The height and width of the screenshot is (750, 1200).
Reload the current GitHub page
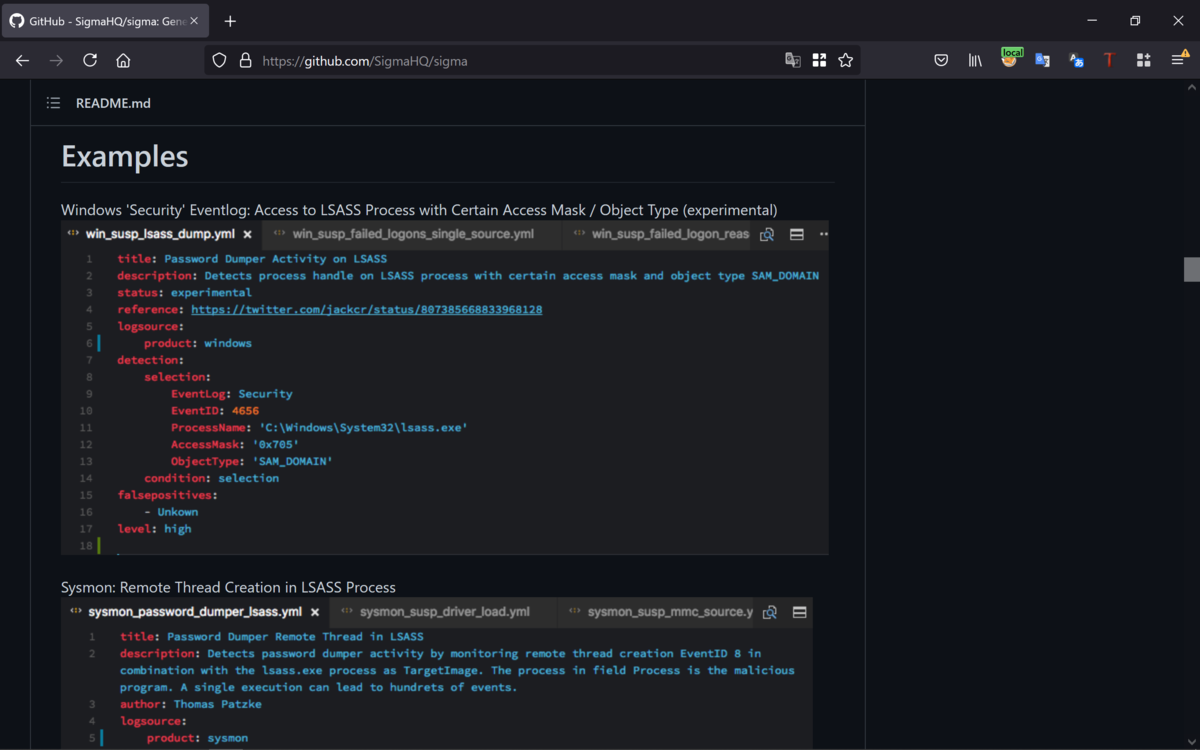(x=90, y=60)
